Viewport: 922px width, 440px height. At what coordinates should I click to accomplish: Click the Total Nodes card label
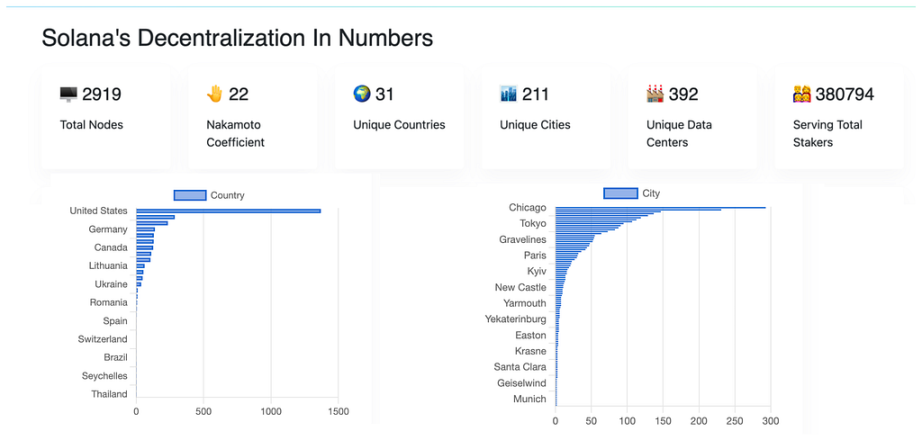point(92,125)
